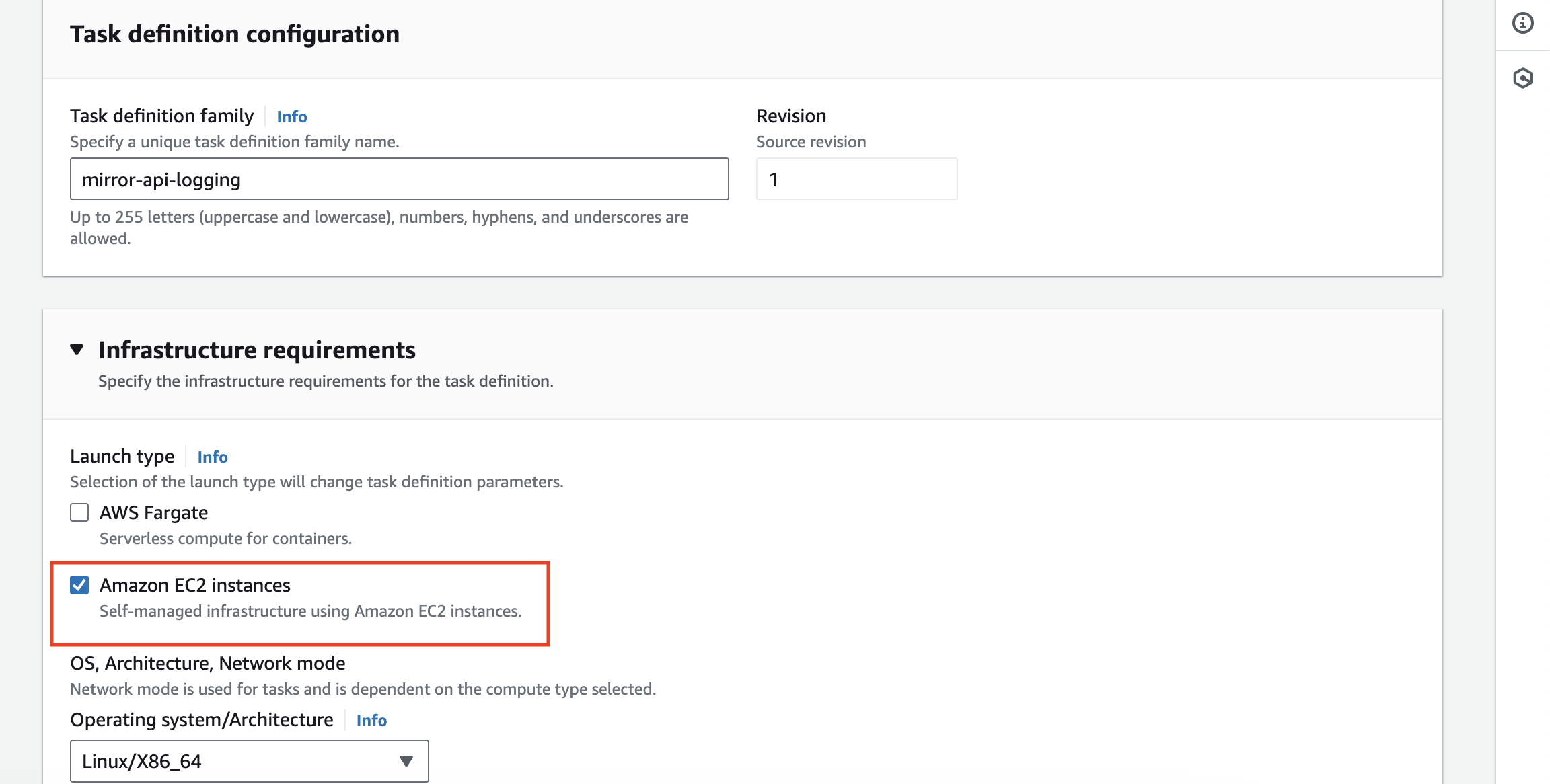Click the OS, Architecture, Network mode heading
This screenshot has width=1550, height=784.
point(207,663)
